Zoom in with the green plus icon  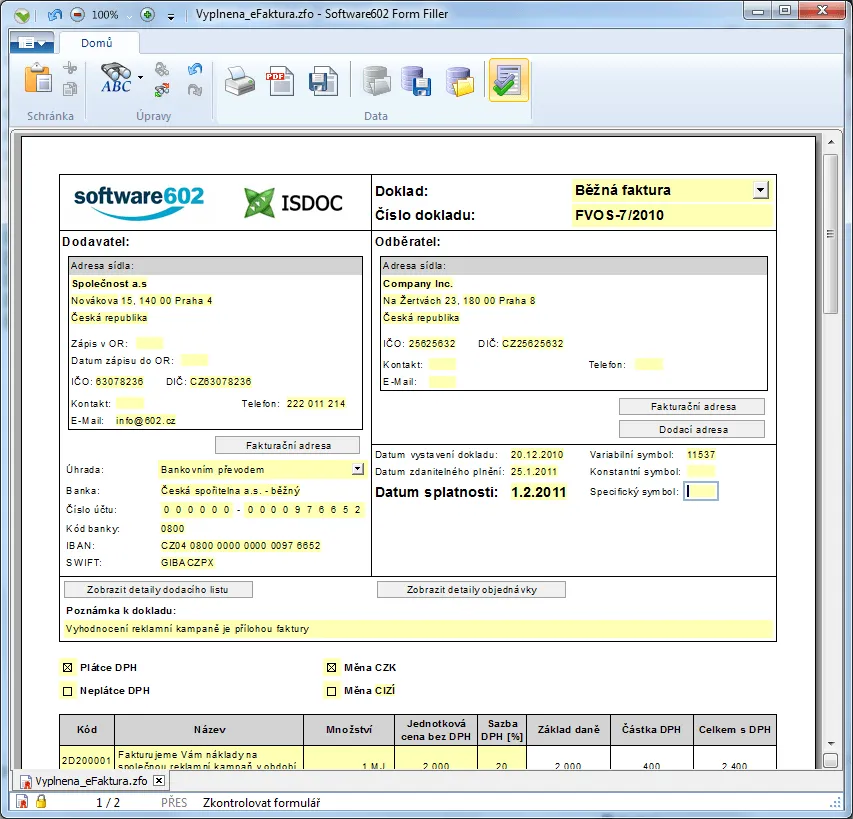[148, 15]
